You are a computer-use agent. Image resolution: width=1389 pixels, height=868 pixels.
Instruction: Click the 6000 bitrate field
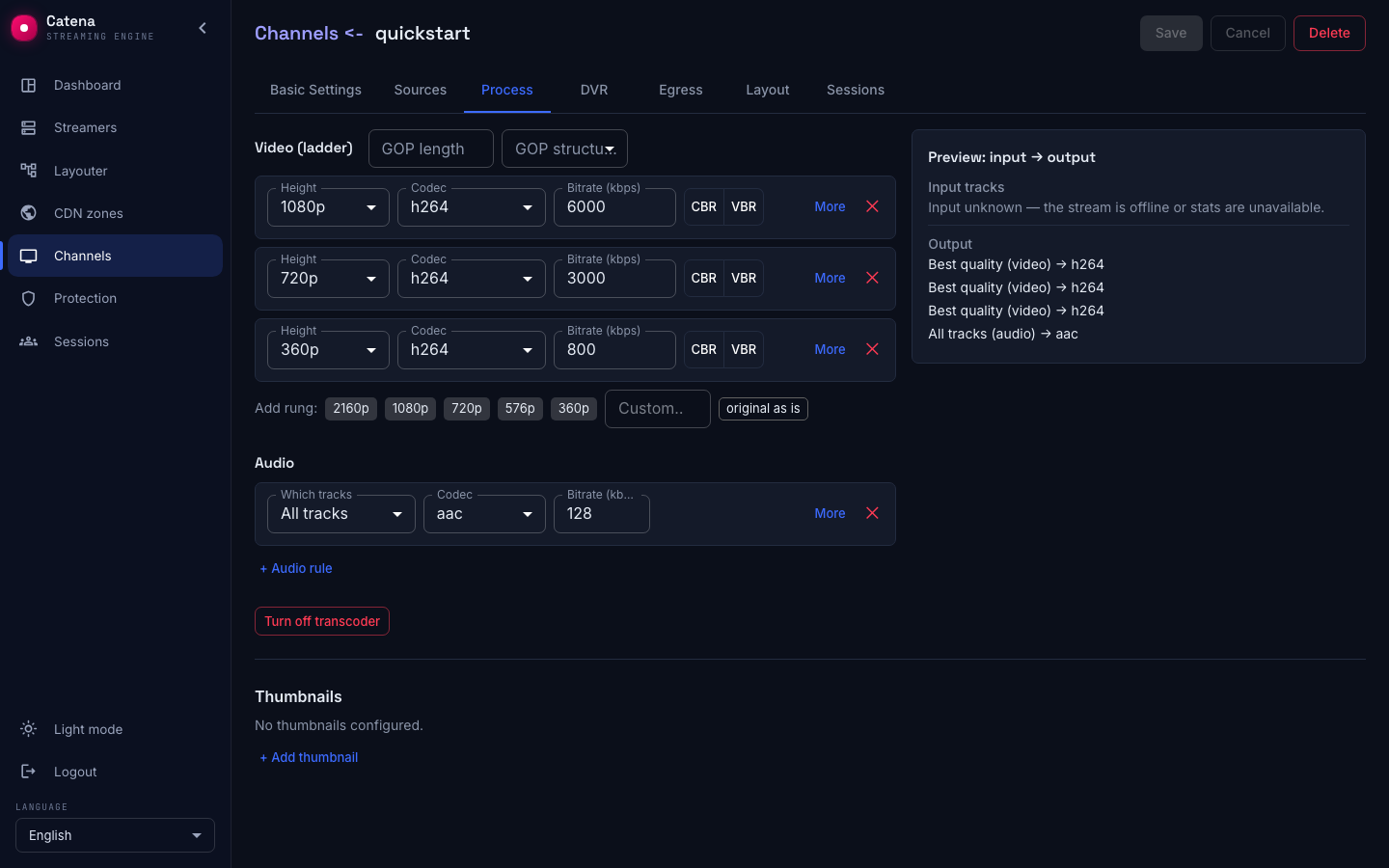point(614,207)
